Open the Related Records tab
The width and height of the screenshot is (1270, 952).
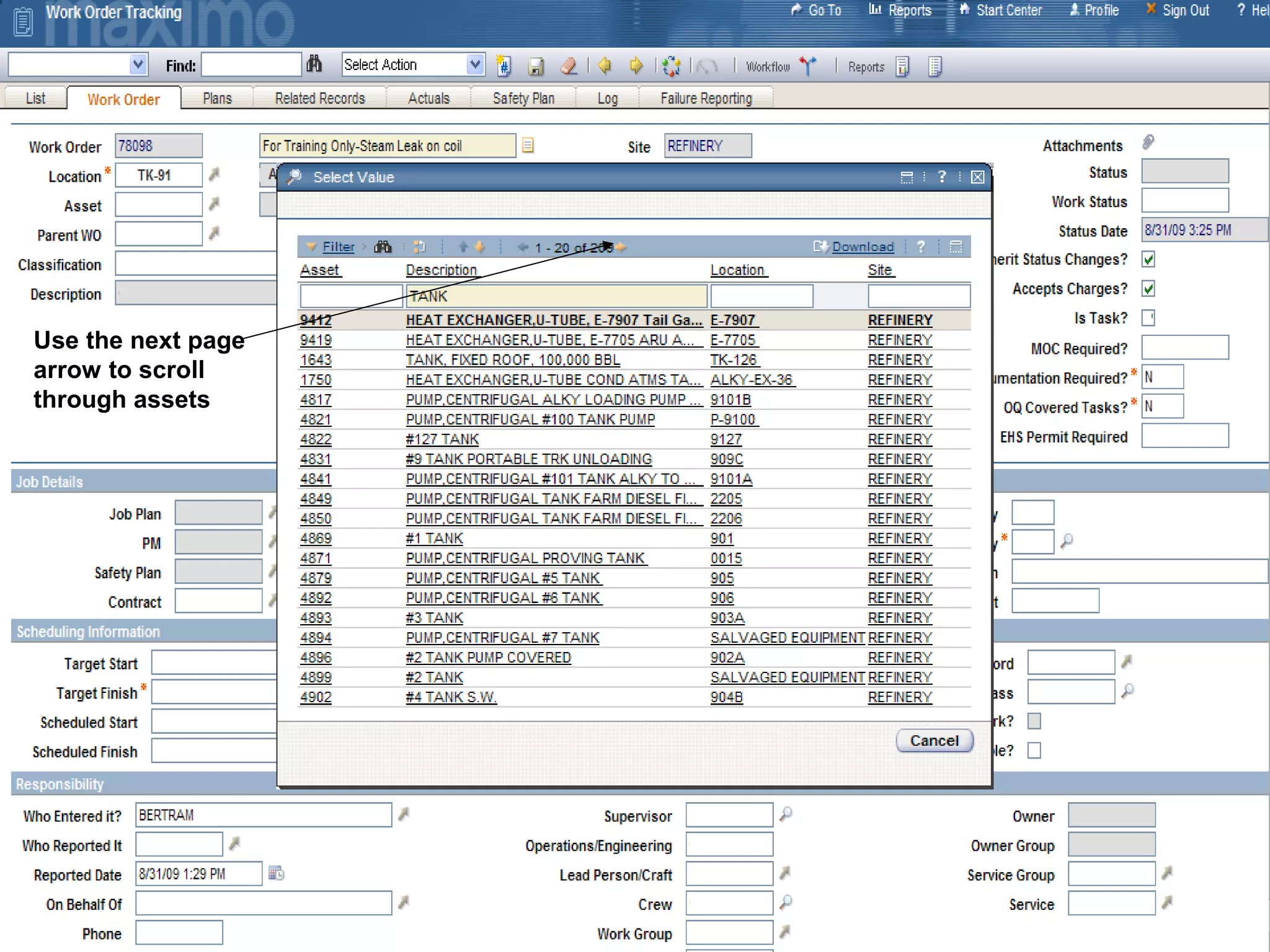point(320,99)
